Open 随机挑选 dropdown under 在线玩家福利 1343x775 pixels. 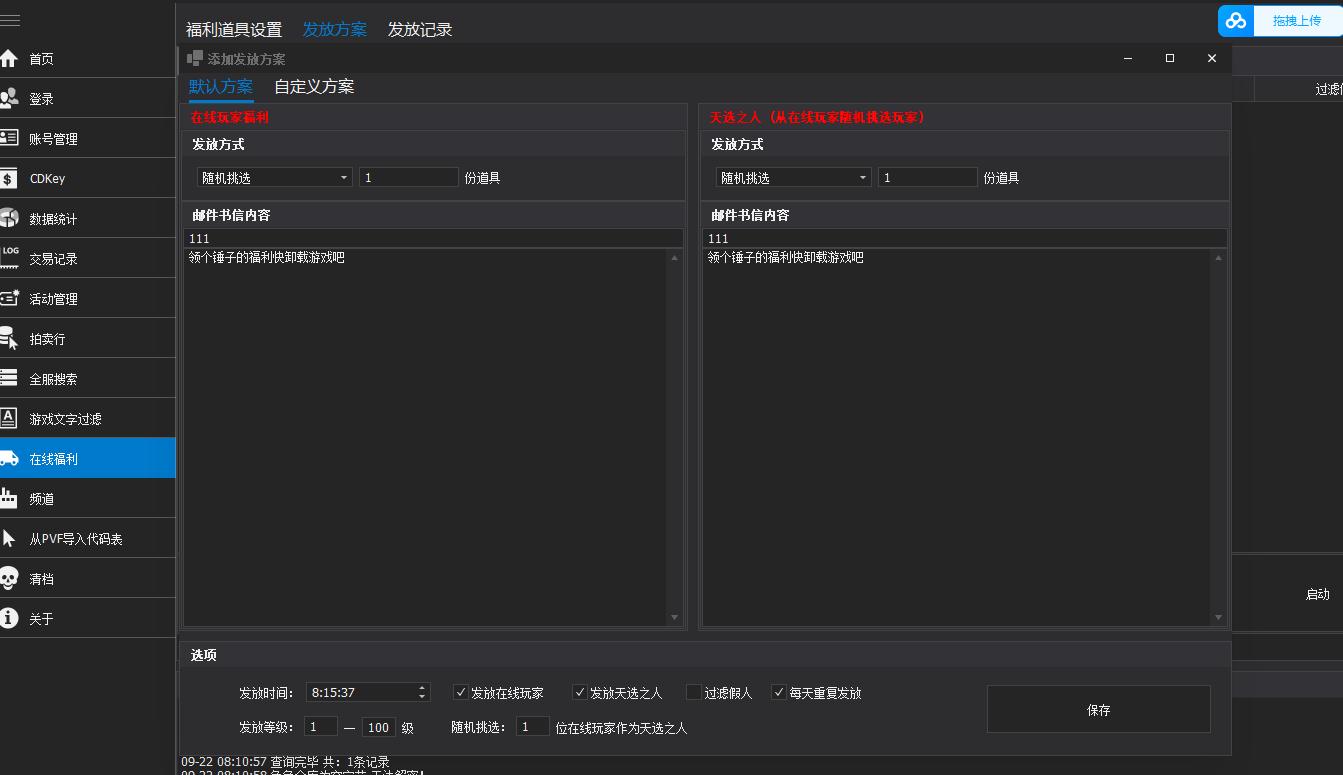(x=274, y=178)
